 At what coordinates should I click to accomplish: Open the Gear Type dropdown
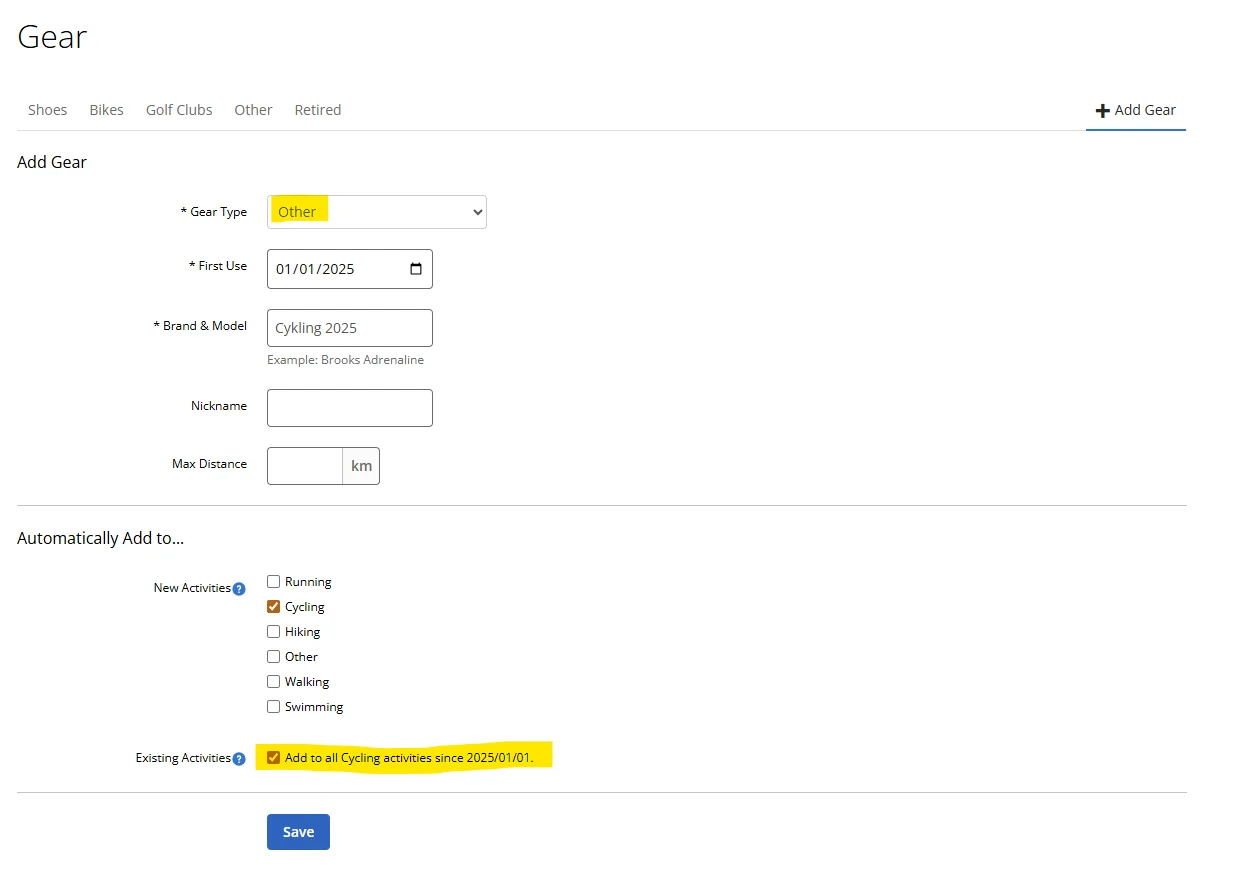(x=377, y=212)
